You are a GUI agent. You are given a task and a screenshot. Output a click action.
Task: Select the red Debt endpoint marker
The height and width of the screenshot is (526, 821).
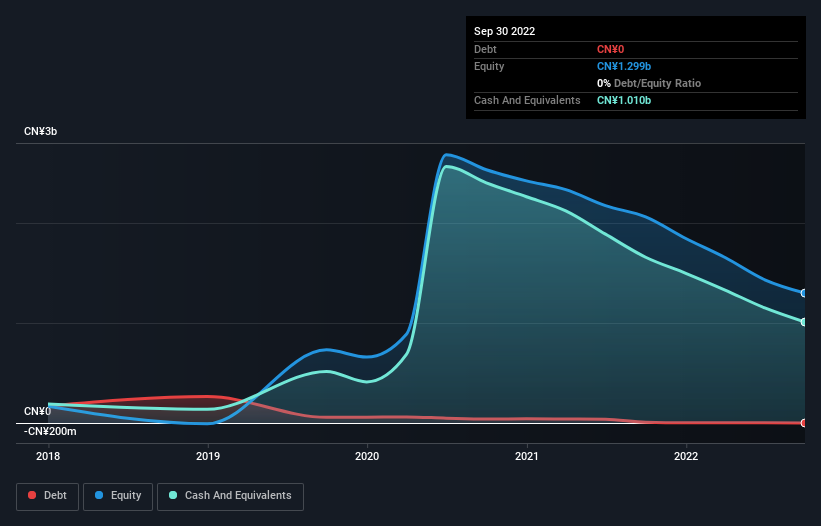(x=804, y=423)
